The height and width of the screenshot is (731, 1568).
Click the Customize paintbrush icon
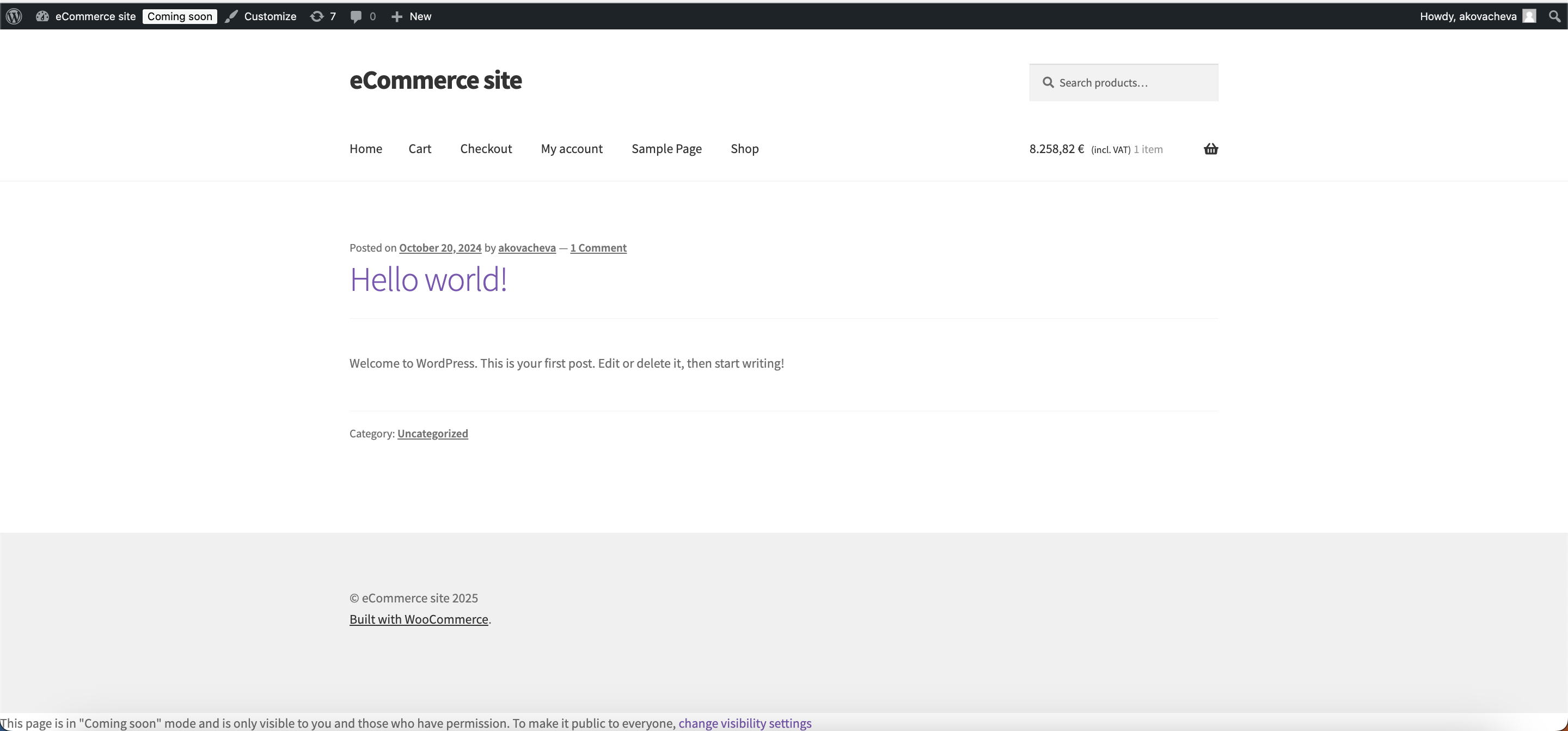coord(231,16)
